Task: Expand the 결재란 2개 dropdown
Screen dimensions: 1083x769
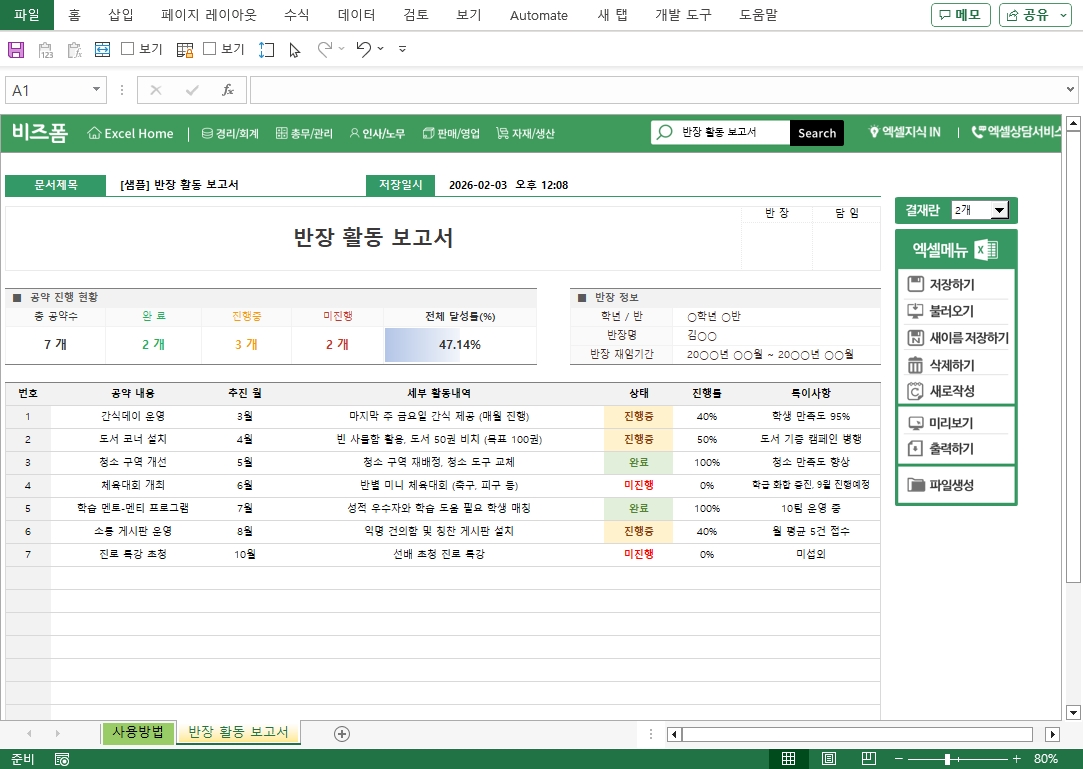Action: [998, 210]
